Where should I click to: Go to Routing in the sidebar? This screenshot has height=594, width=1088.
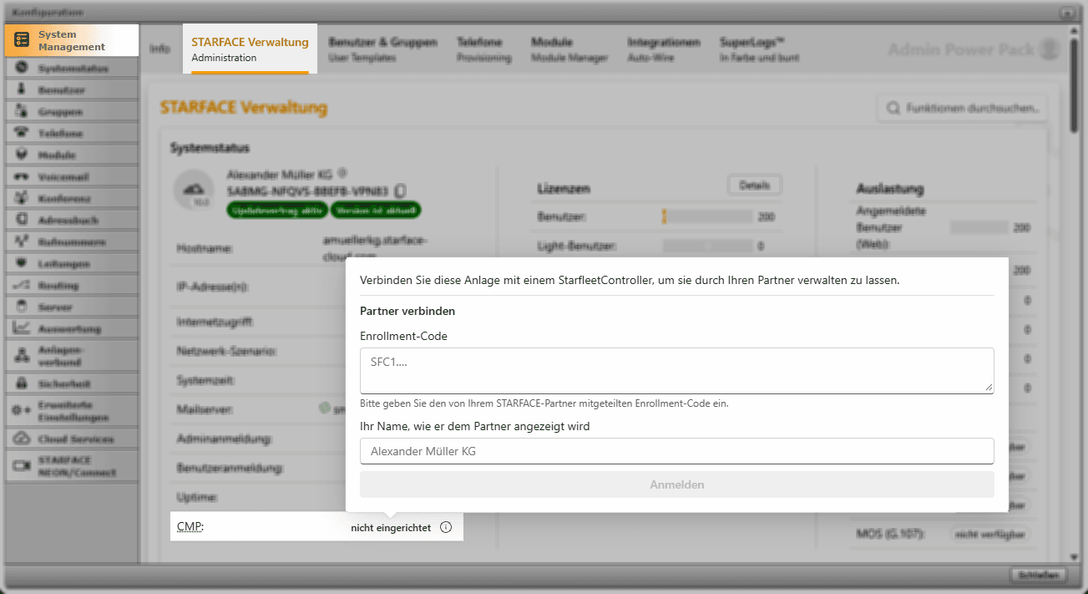tap(71, 285)
